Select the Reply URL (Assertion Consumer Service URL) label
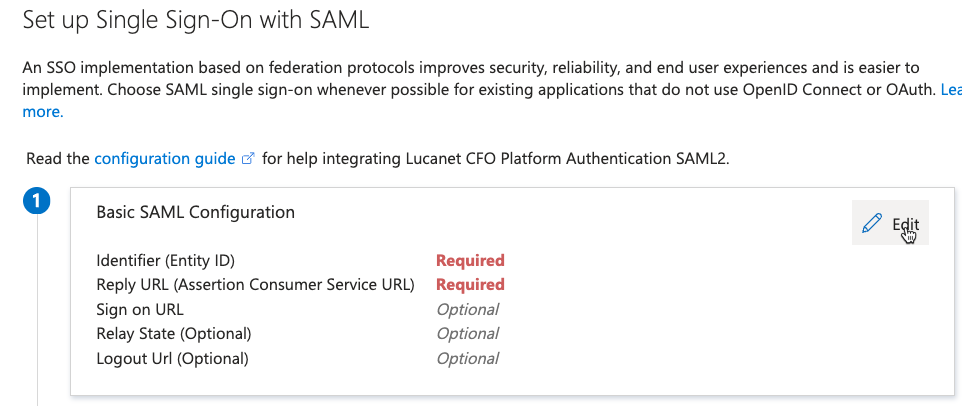 point(255,285)
